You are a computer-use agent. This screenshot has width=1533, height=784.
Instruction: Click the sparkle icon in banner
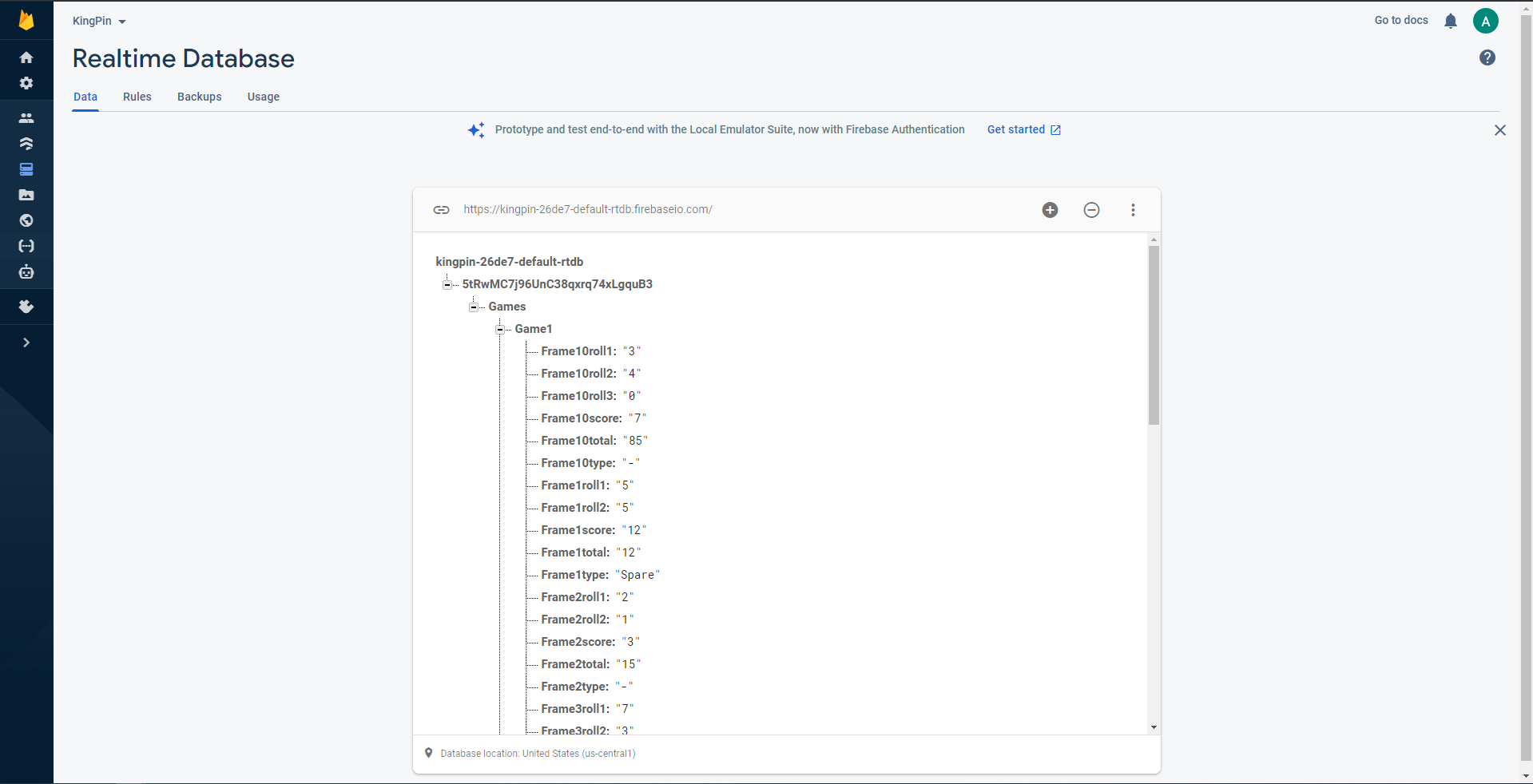click(x=476, y=130)
